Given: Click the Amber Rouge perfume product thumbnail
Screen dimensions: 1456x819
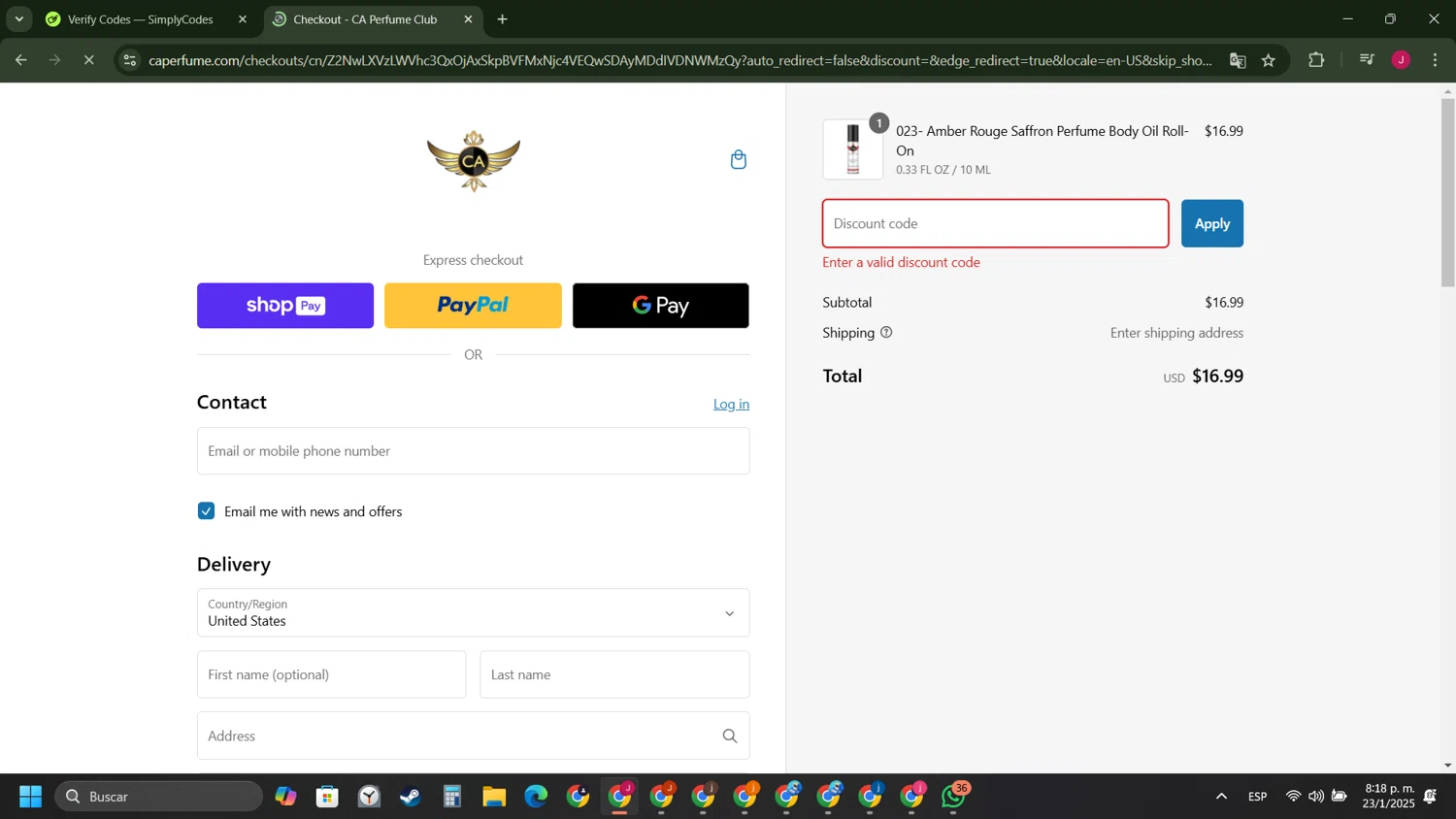Looking at the screenshot, I should pos(853,149).
